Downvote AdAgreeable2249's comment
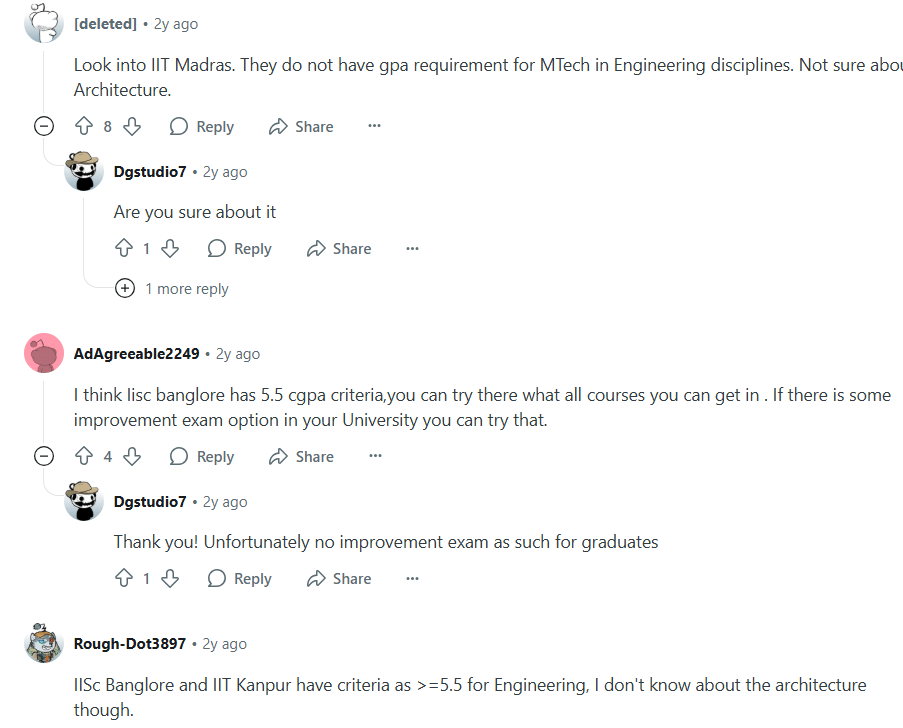903x728 pixels. [132, 457]
